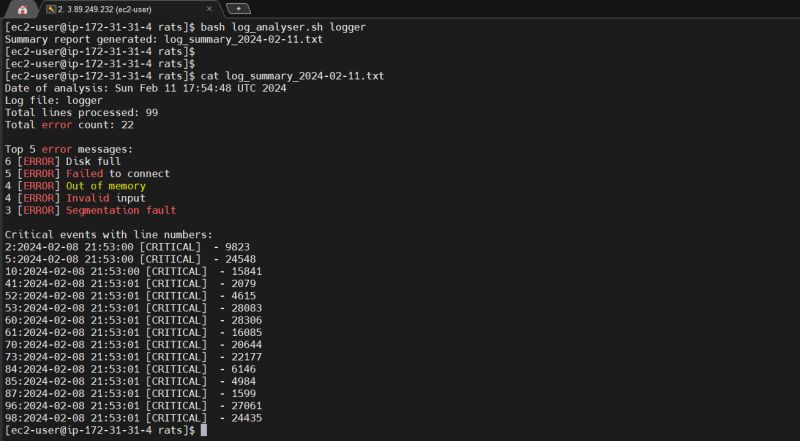Image resolution: width=800 pixels, height=441 pixels.
Task: Click the CRITICAL entry with value 24435
Action: tap(134, 419)
